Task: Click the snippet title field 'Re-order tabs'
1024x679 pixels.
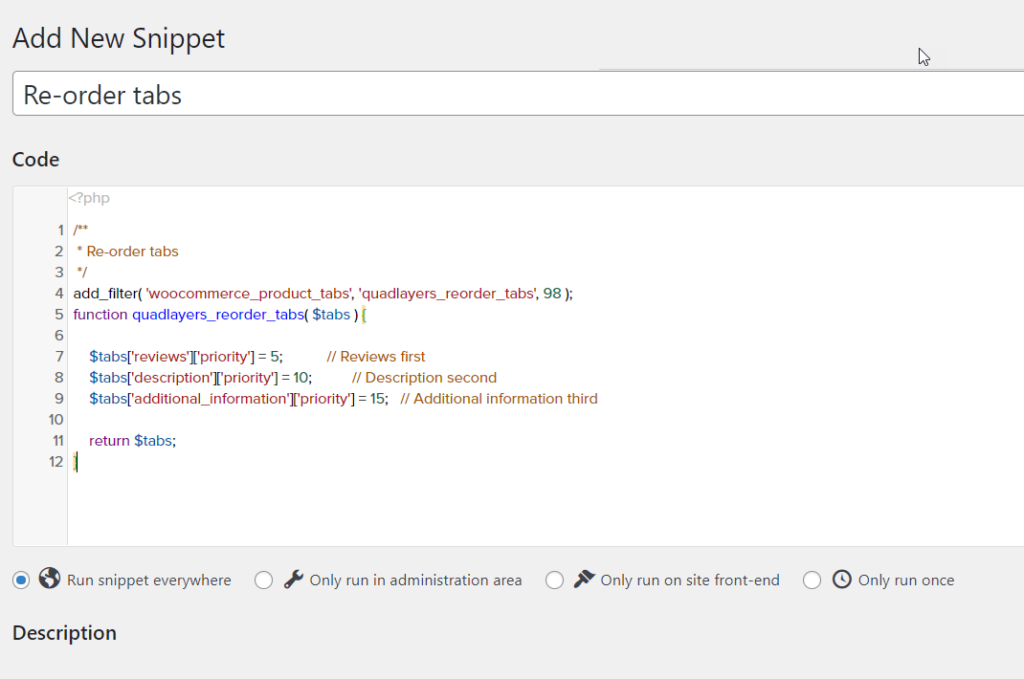Action: [x=518, y=94]
